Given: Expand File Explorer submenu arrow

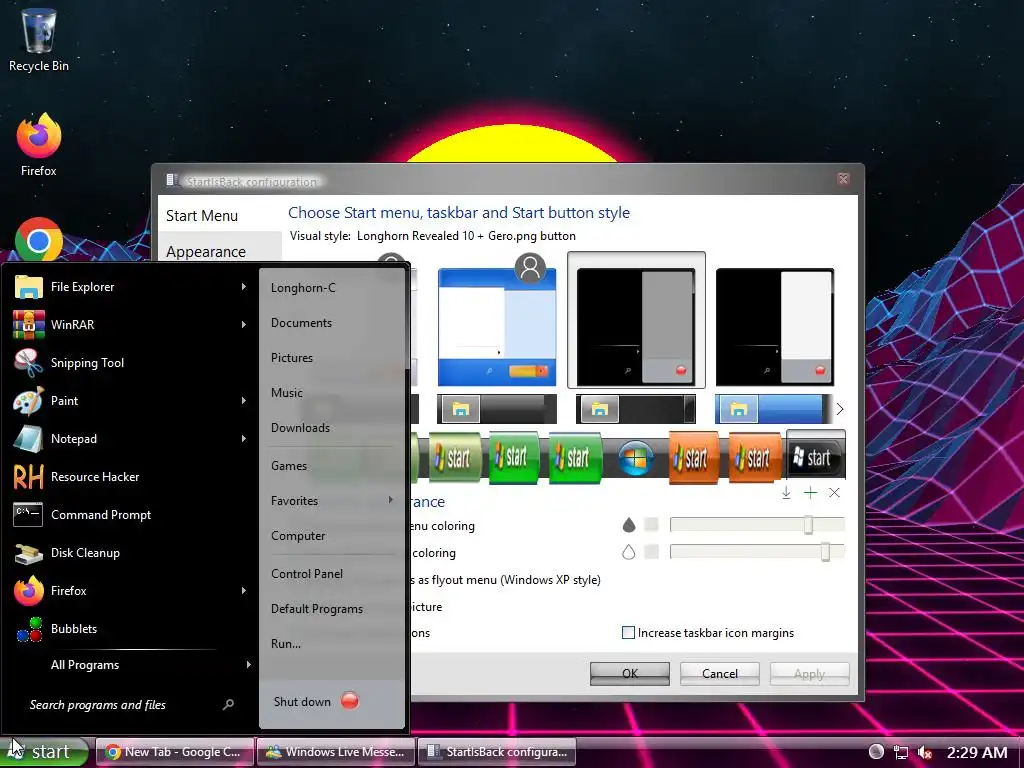Looking at the screenshot, I should click(x=244, y=287).
